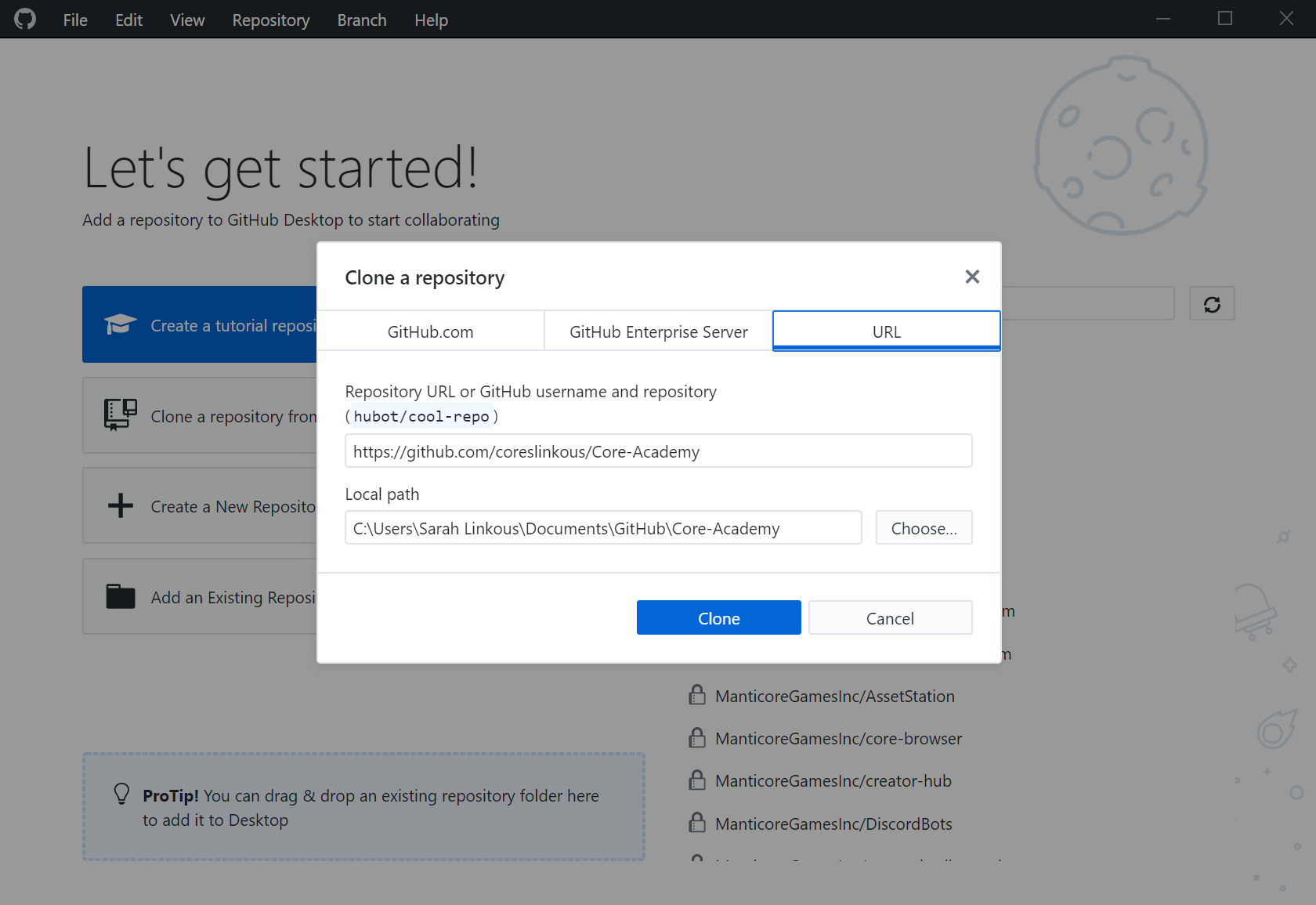Screen dimensions: 1316x905
Task: Click lock icon beside ManticoreGamesInc/AssetStation
Action: 697,695
